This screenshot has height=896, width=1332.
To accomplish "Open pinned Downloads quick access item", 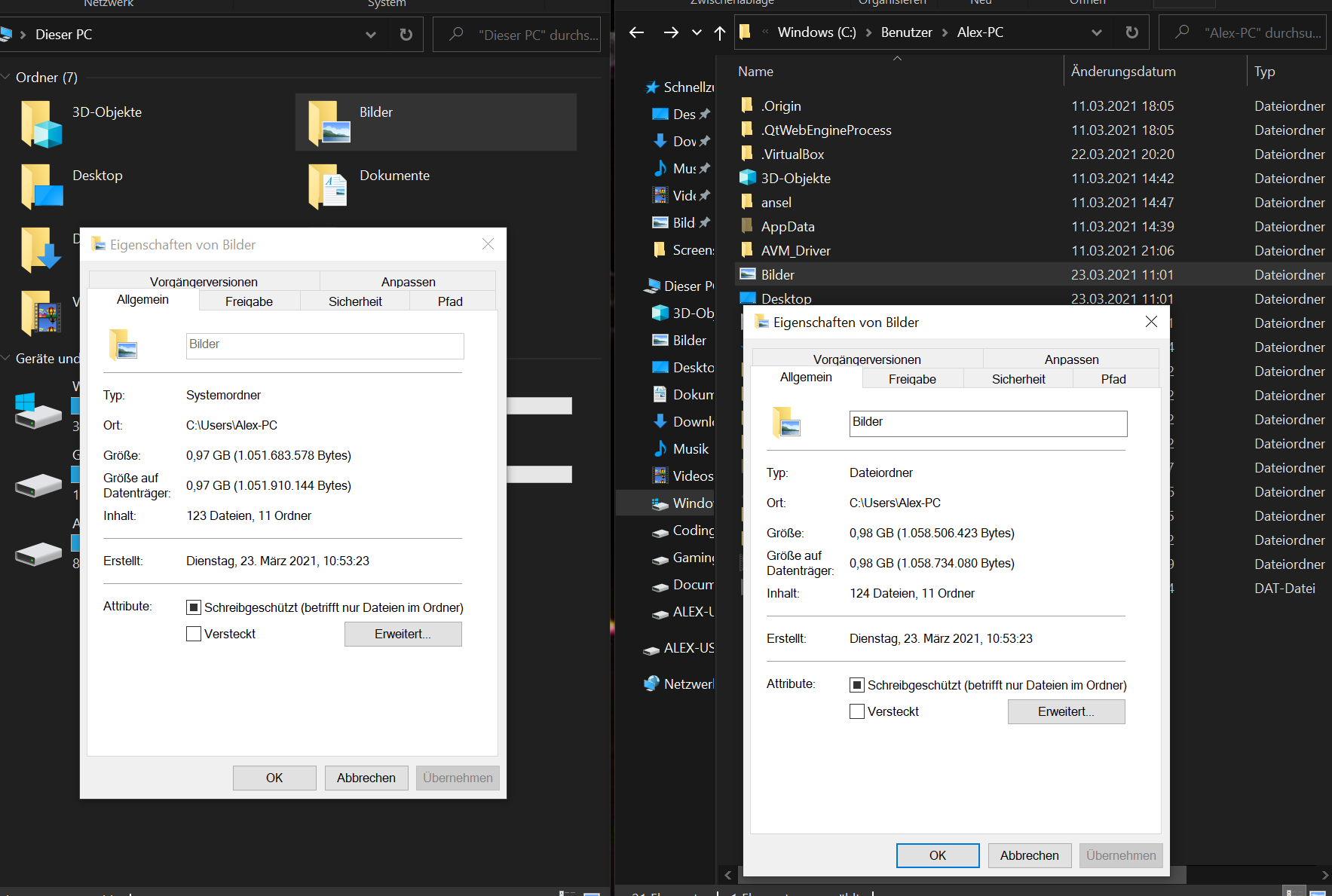I will 681,142.
